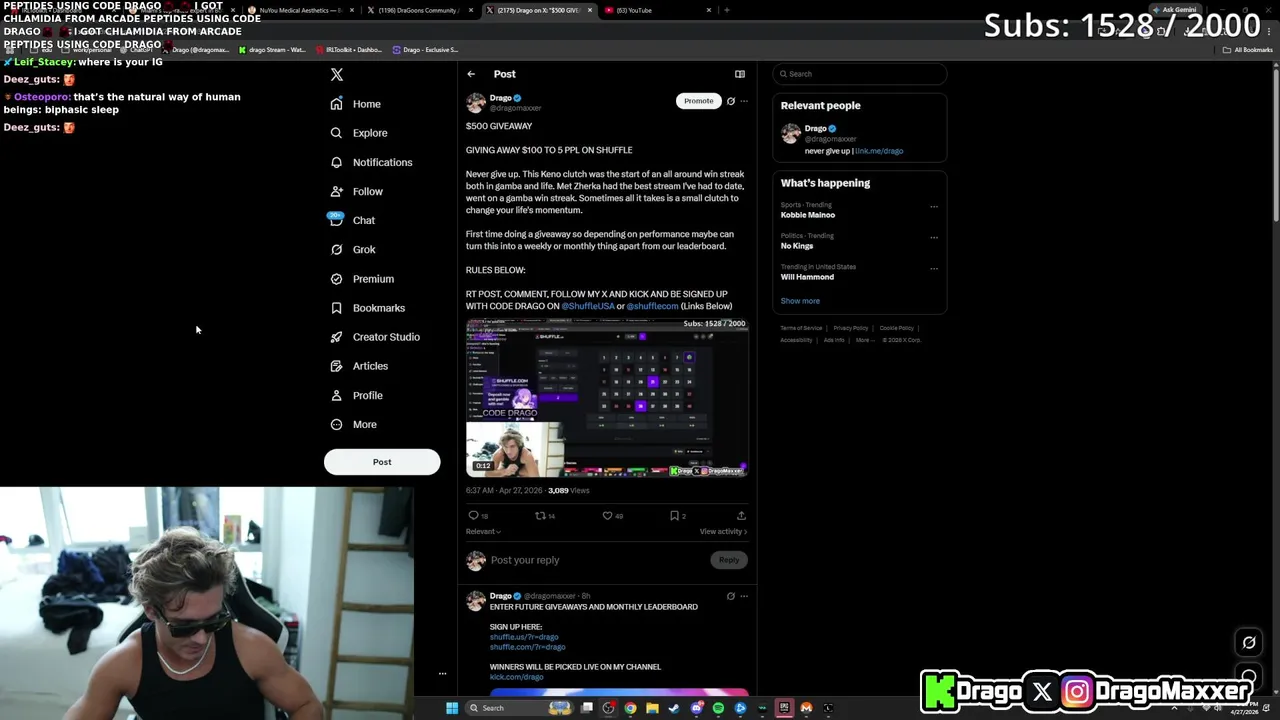This screenshot has height=720, width=1280.
Task: Open the @ShuffleUSA mention link
Action: [588, 306]
